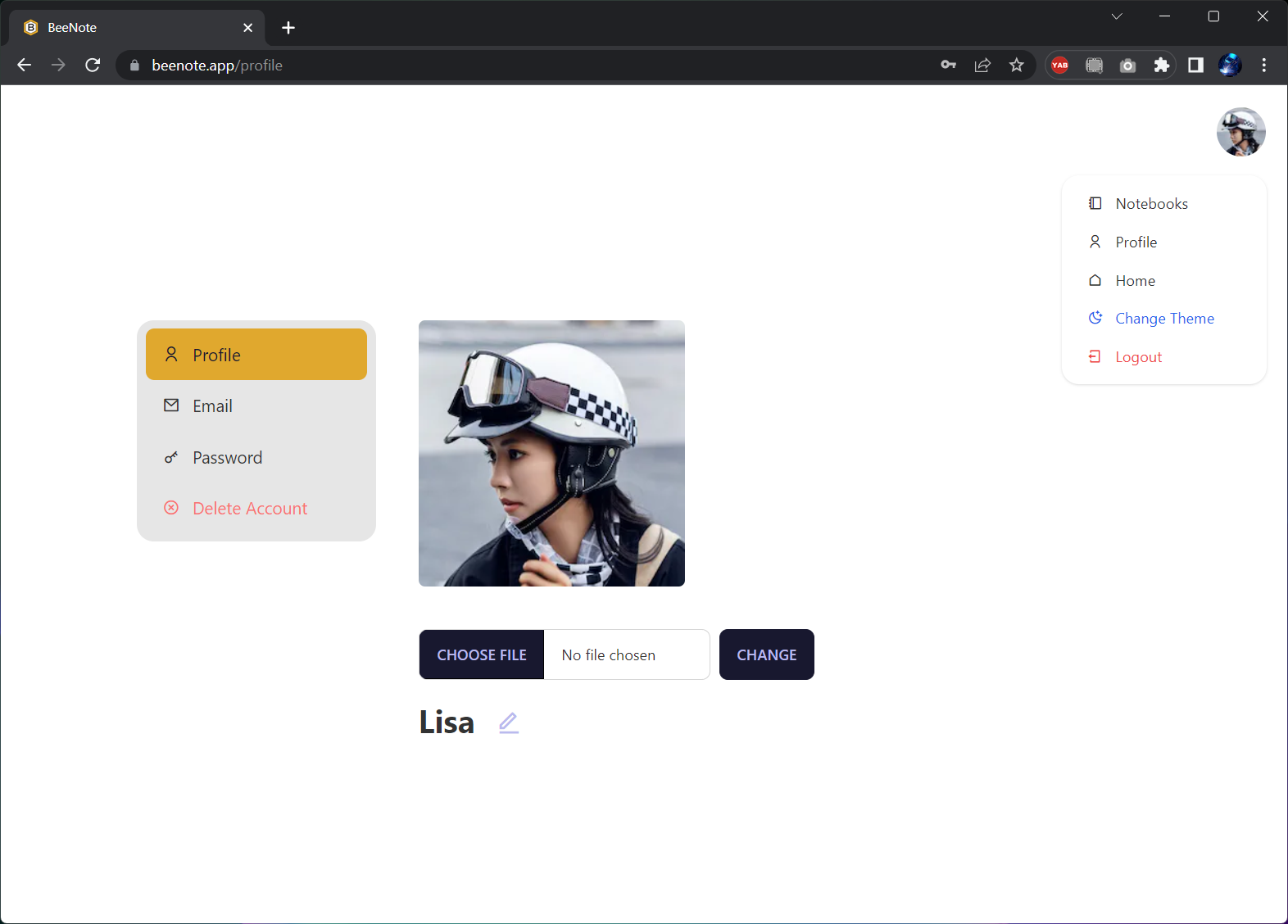The height and width of the screenshot is (924, 1288).
Task: Click the Change Theme moon icon
Action: (1095, 318)
